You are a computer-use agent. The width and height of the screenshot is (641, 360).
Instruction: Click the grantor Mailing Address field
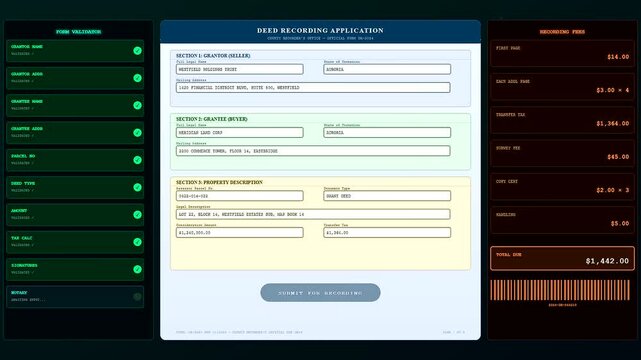(313, 87)
